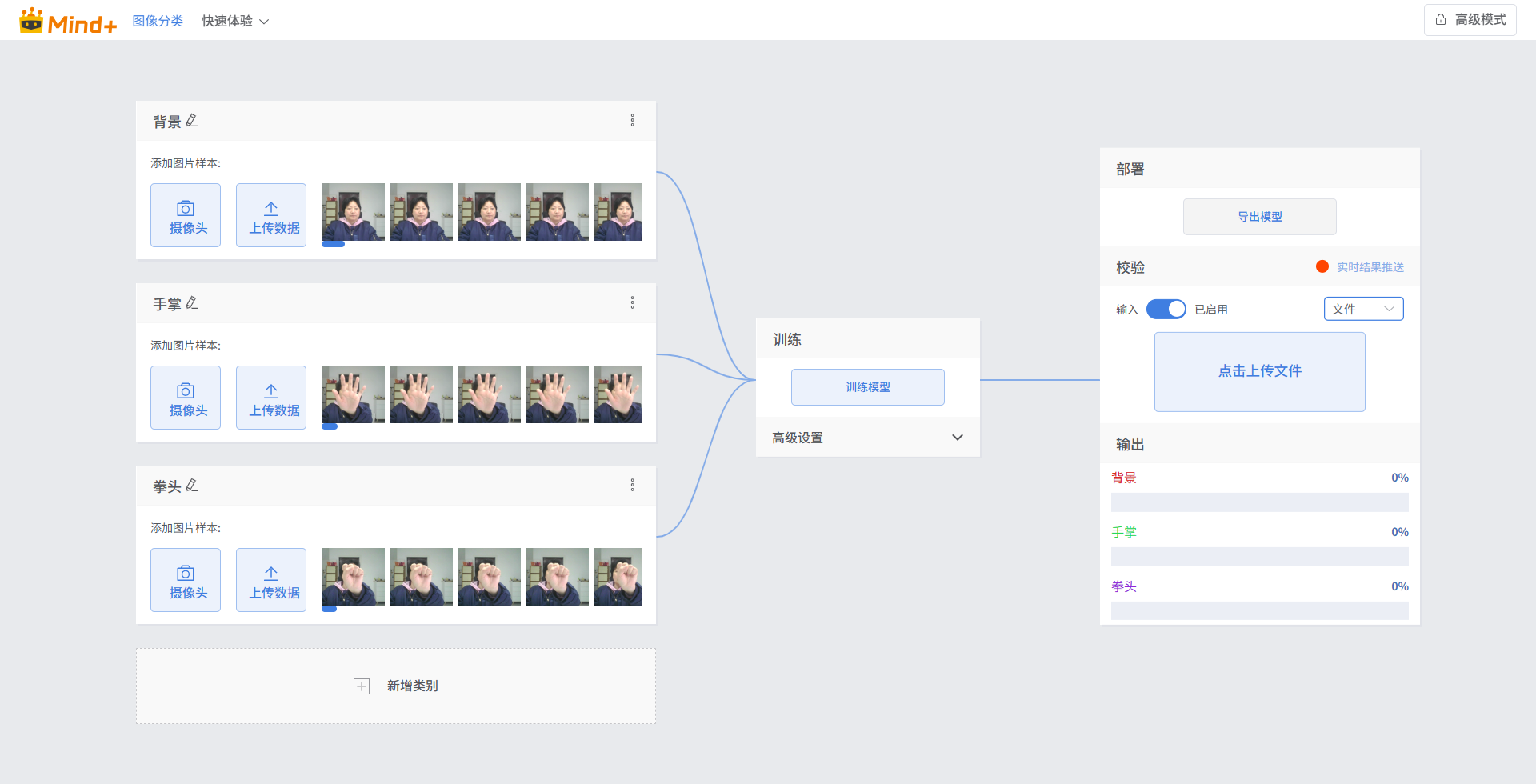Screen dimensions: 1536x784
Task: Click the plus icon to add 新增类别
Action: pyautogui.click(x=362, y=686)
